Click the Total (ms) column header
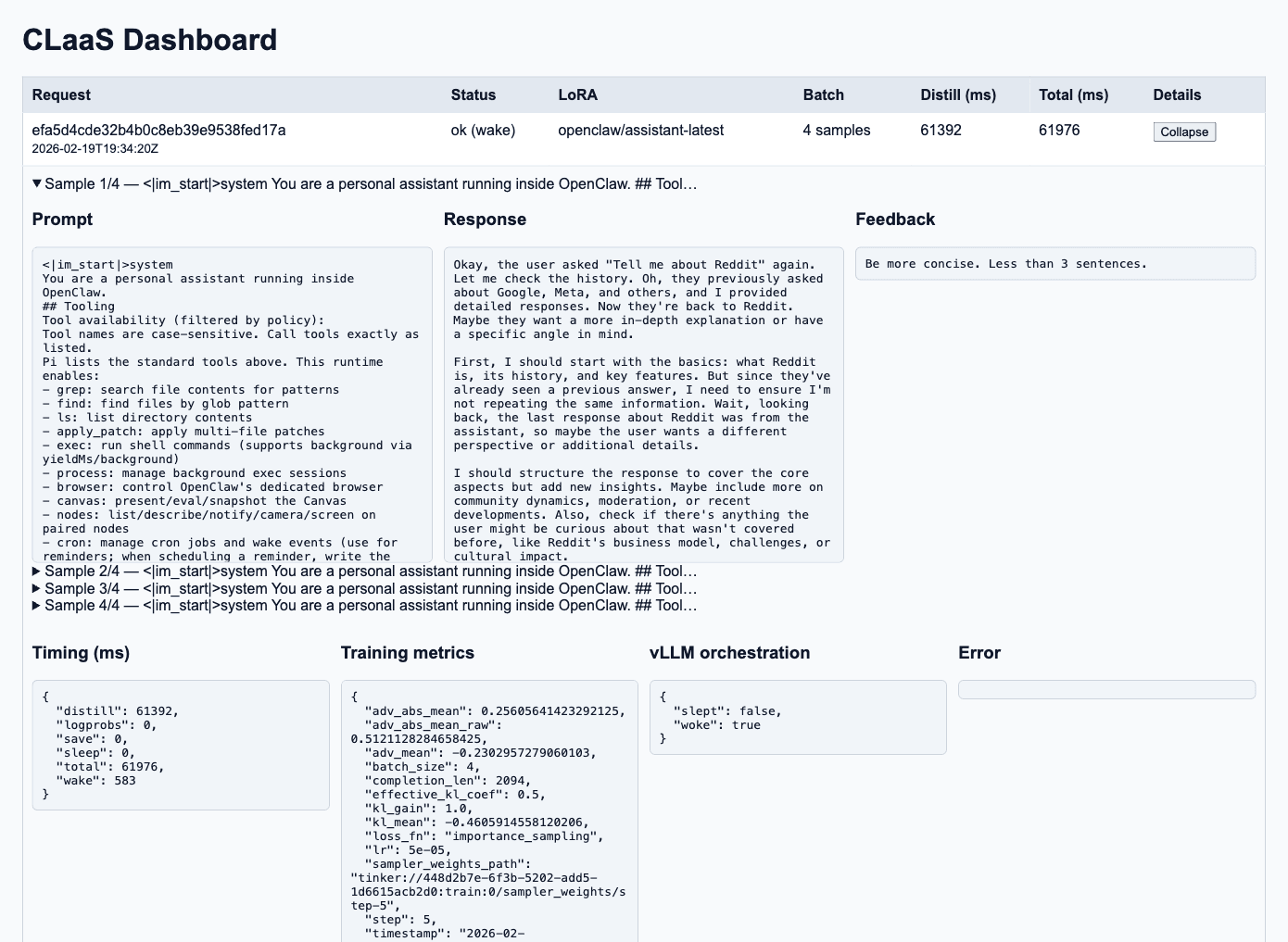Image resolution: width=1288 pixels, height=942 pixels. [1073, 94]
